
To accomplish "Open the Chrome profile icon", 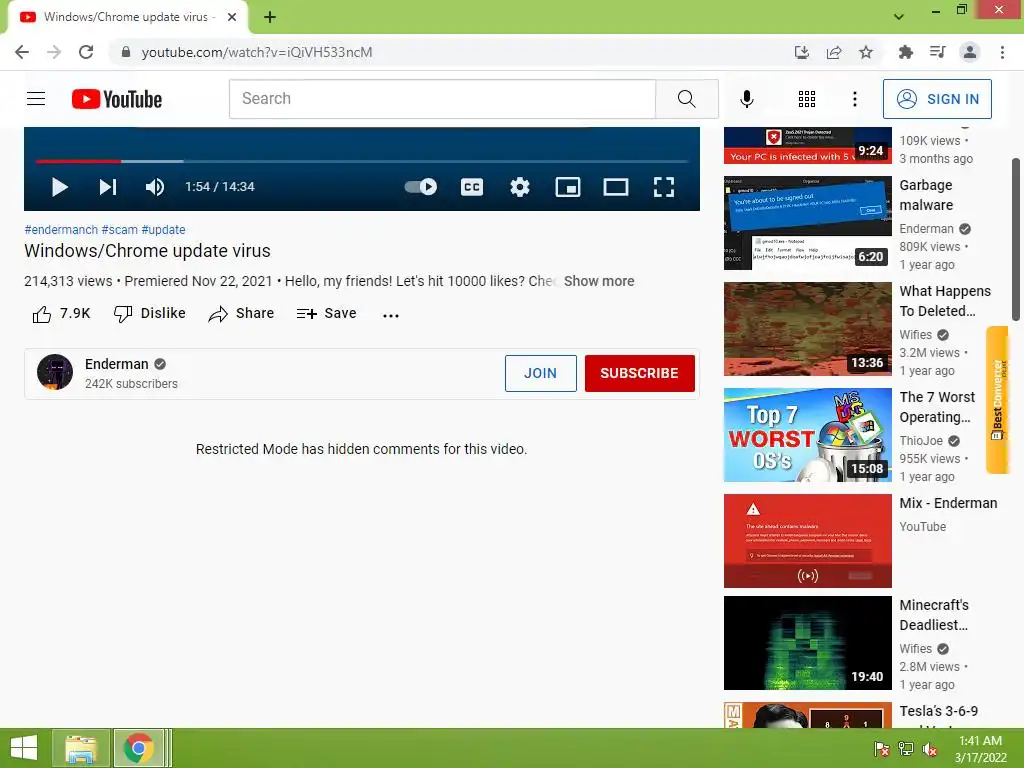I will [970, 52].
